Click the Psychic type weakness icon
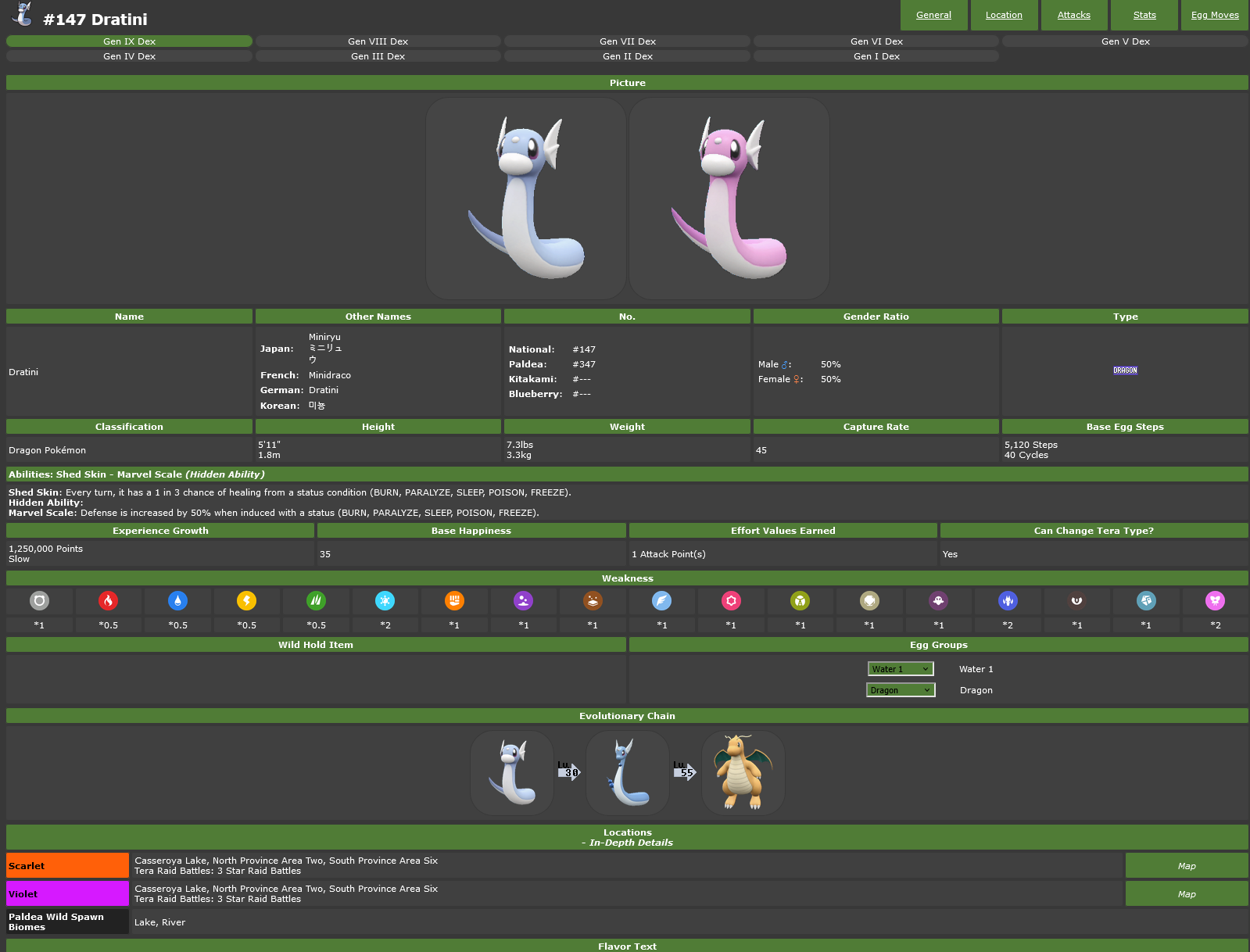The width and height of the screenshot is (1250, 952). pyautogui.click(x=731, y=600)
